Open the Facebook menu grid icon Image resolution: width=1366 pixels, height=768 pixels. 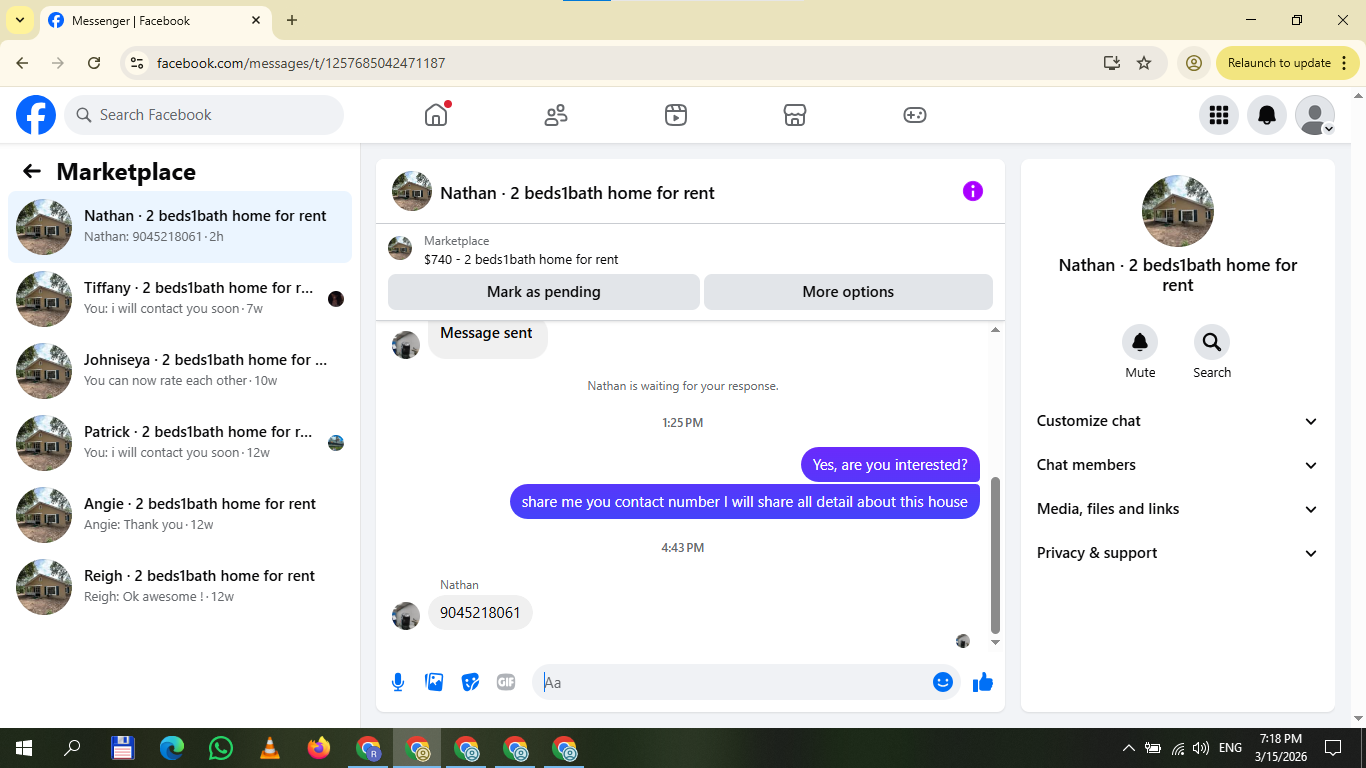click(1219, 115)
